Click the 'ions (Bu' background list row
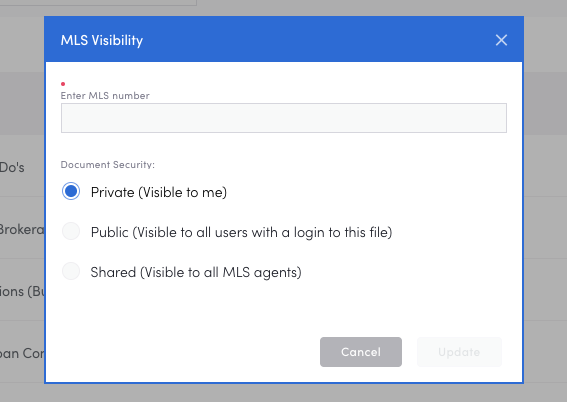The image size is (567, 402). pyautogui.click(x=22, y=290)
